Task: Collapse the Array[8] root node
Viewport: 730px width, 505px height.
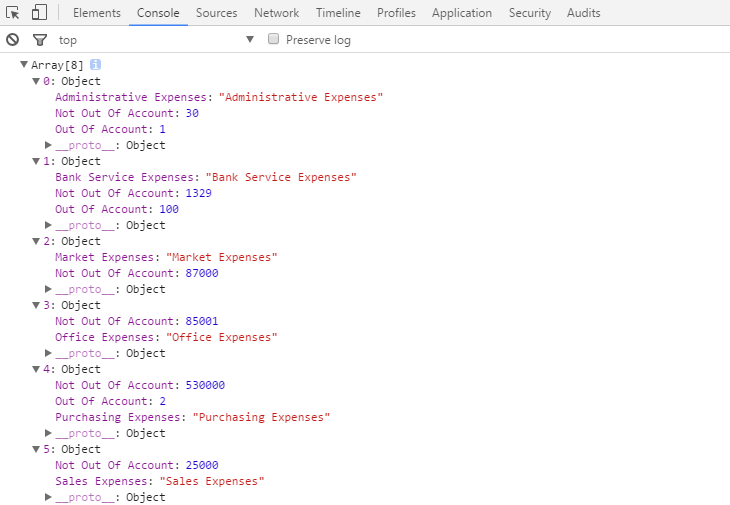Action: coord(25,65)
